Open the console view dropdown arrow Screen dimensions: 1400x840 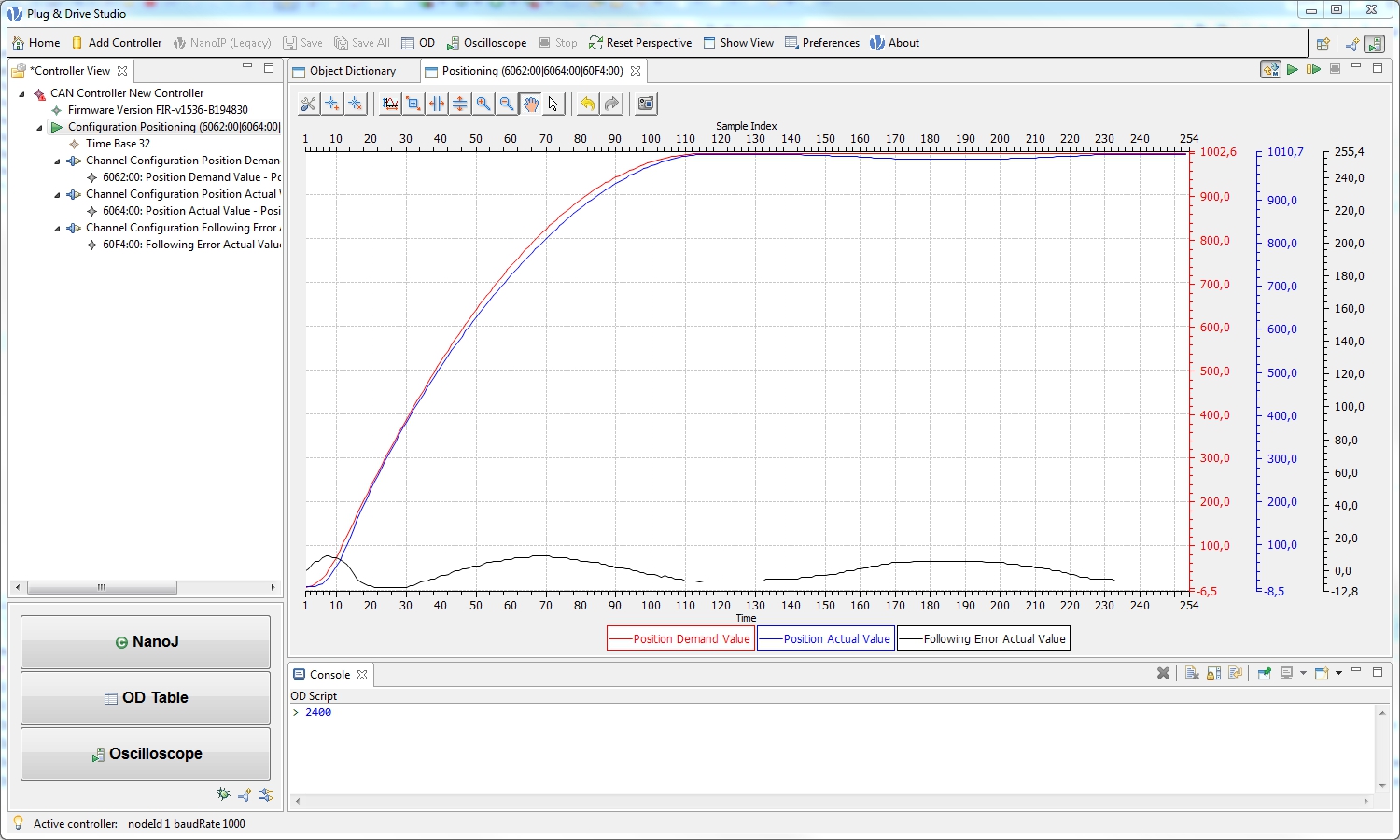pyautogui.click(x=1338, y=673)
